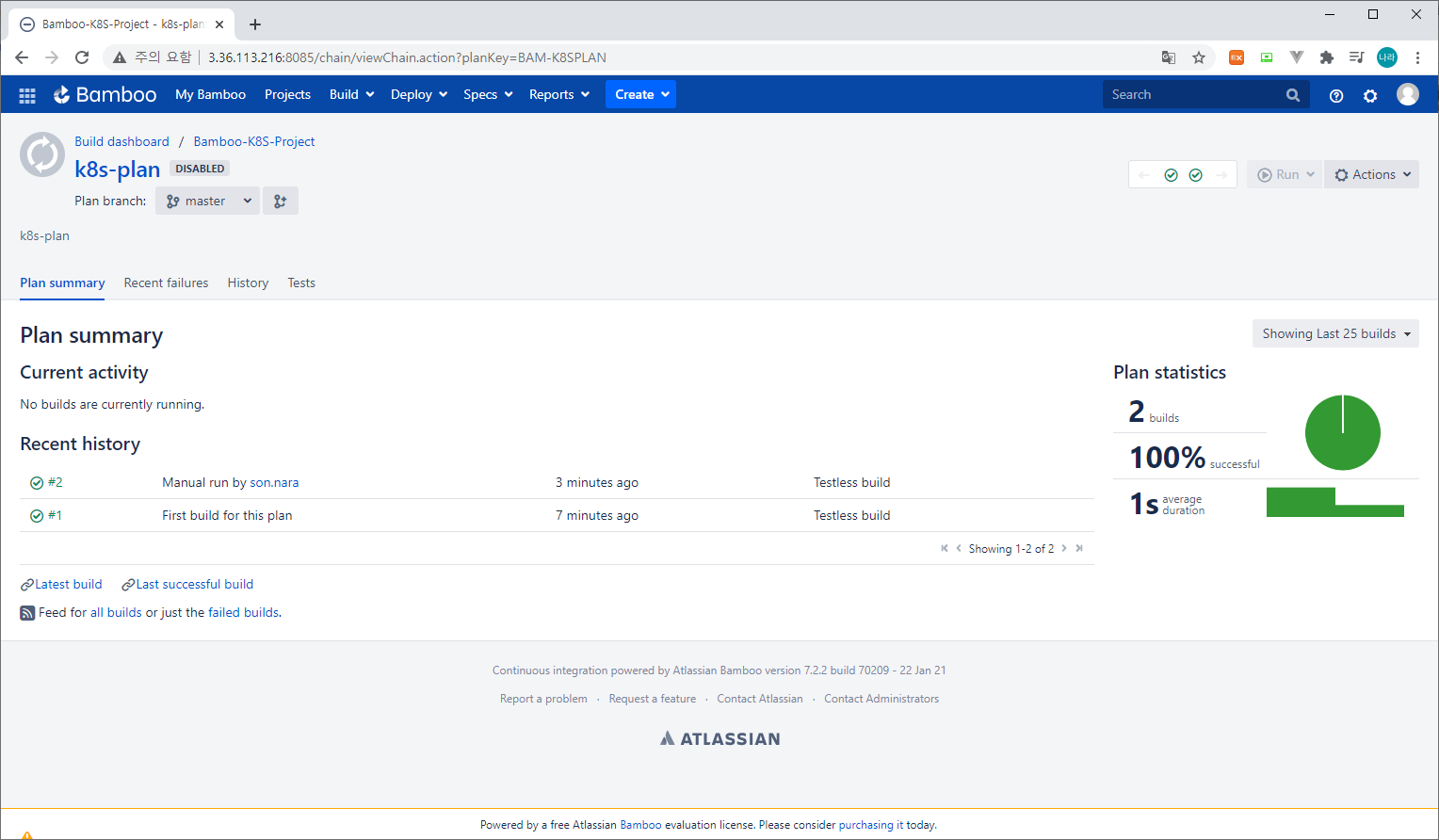Open build #1 link

pyautogui.click(x=55, y=515)
